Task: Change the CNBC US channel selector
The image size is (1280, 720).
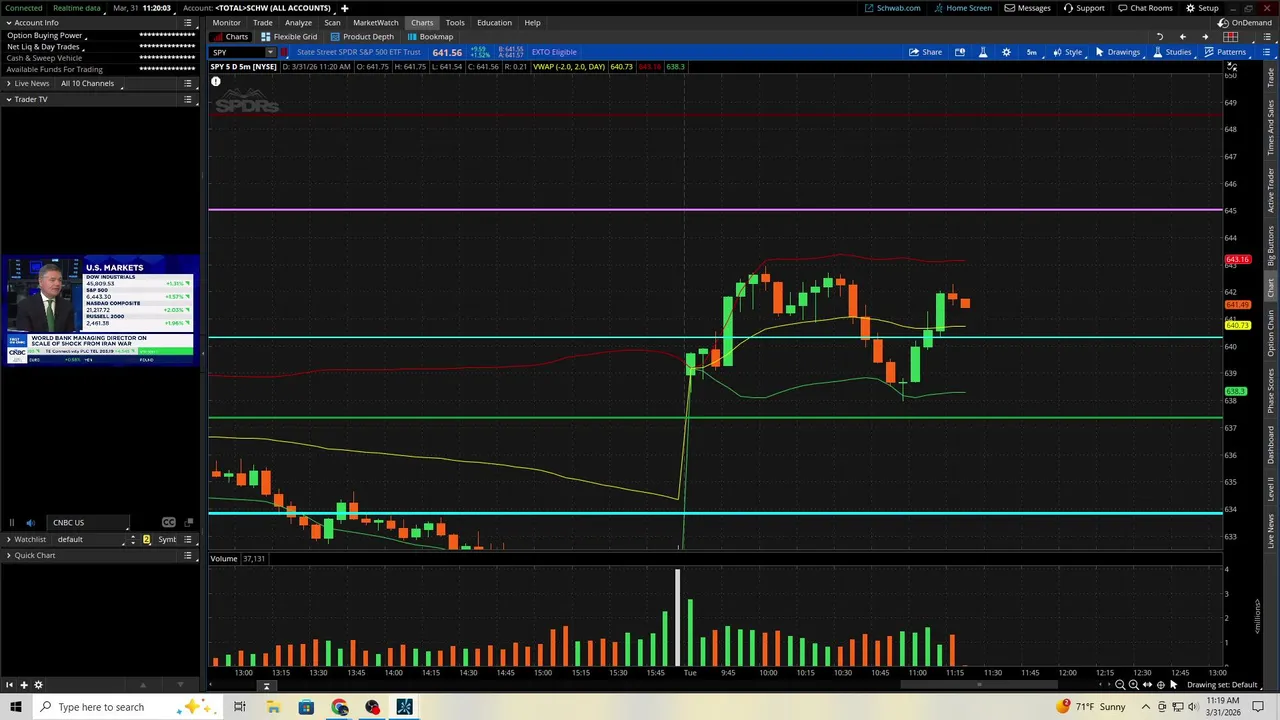Action: pyautogui.click(x=90, y=522)
